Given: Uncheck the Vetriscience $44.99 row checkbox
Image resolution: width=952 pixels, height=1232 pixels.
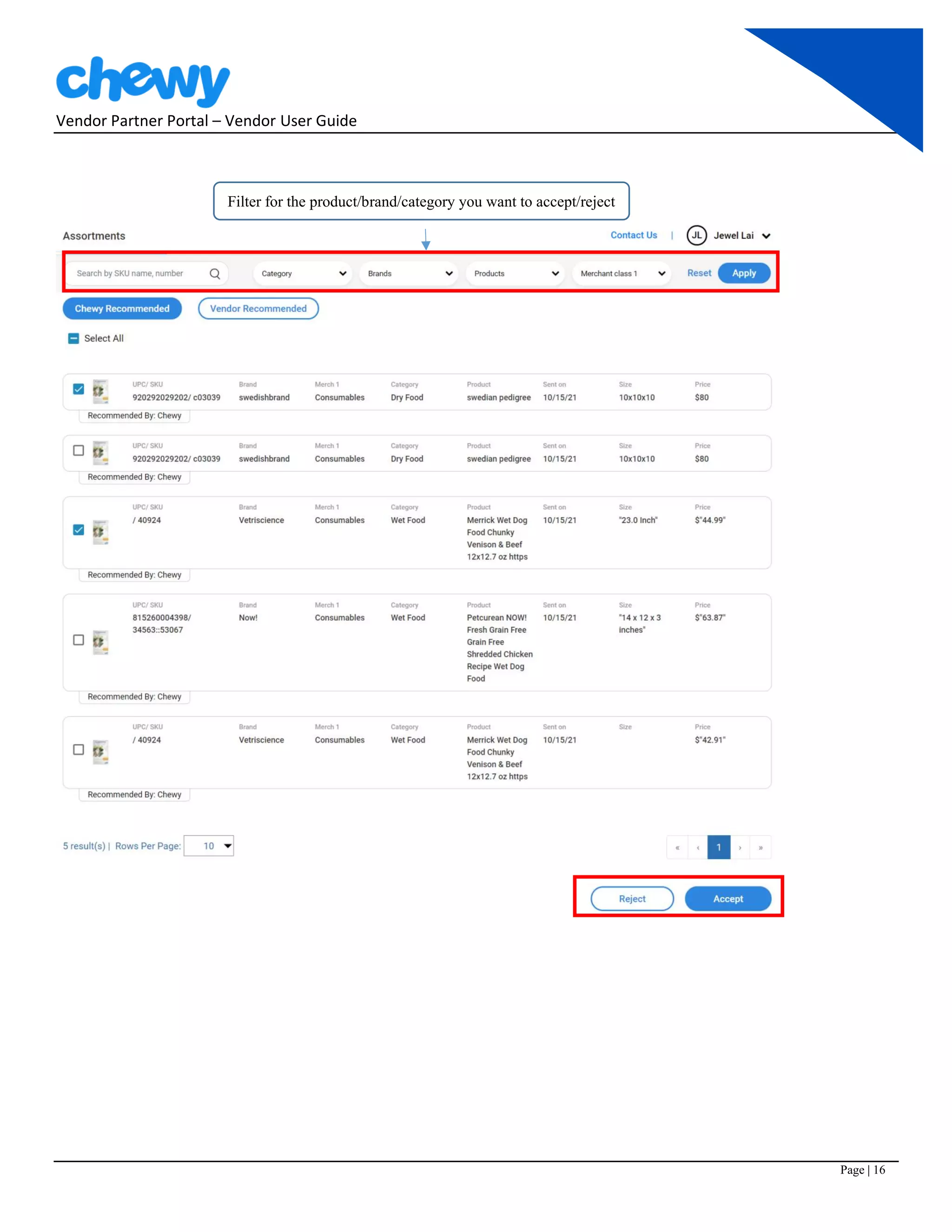Looking at the screenshot, I should click(x=79, y=530).
